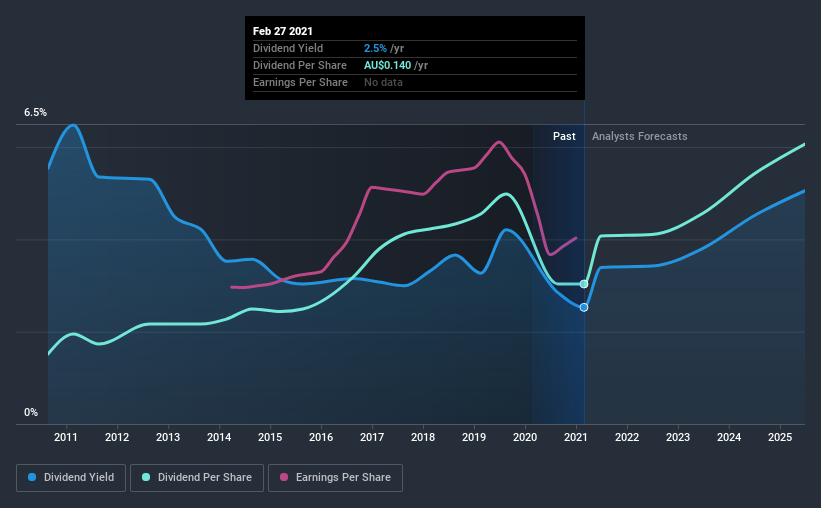Image resolution: width=821 pixels, height=508 pixels.
Task: Click the blue Dividend Yield legend dot
Action: coord(32,477)
